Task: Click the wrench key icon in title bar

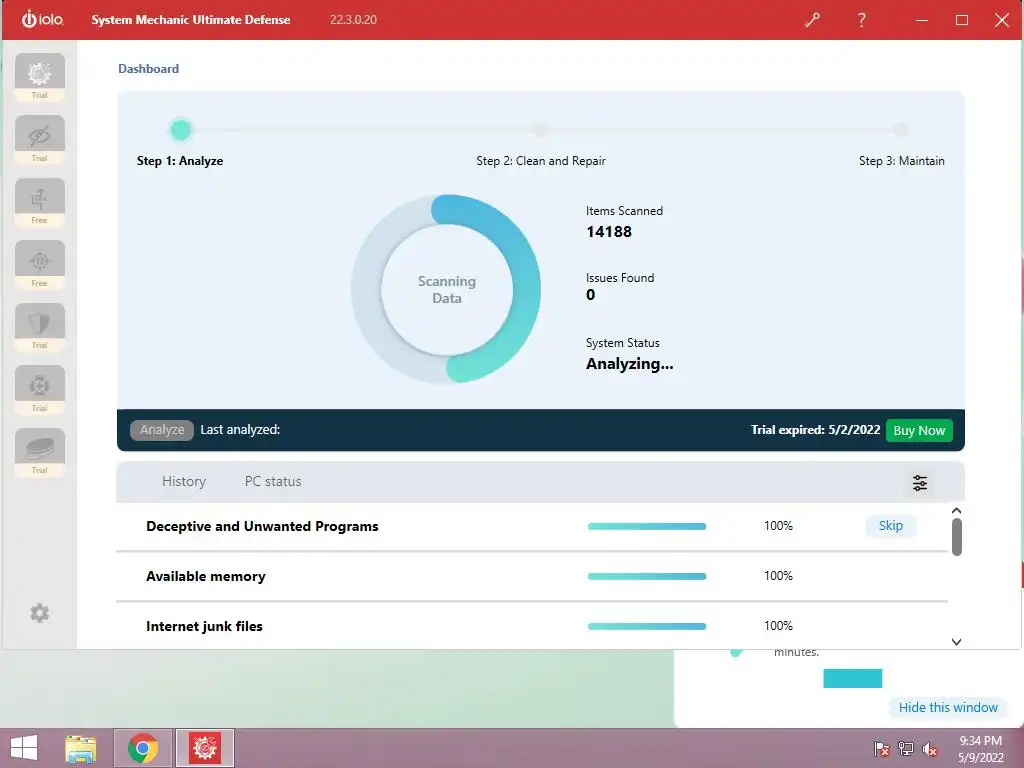Action: point(812,20)
